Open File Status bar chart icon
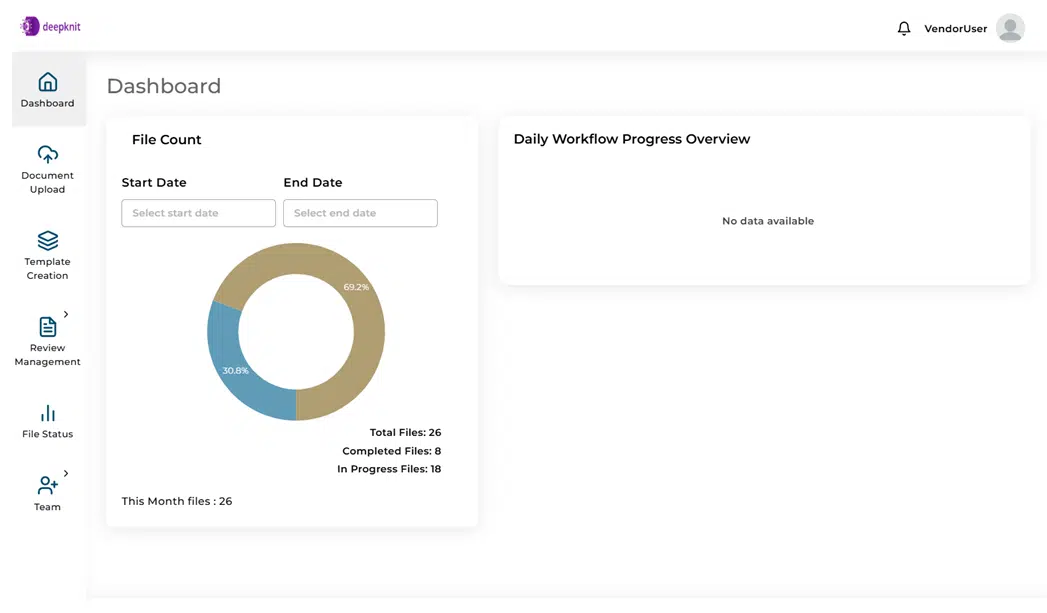Viewport: 1047px width, 613px height. (47, 413)
